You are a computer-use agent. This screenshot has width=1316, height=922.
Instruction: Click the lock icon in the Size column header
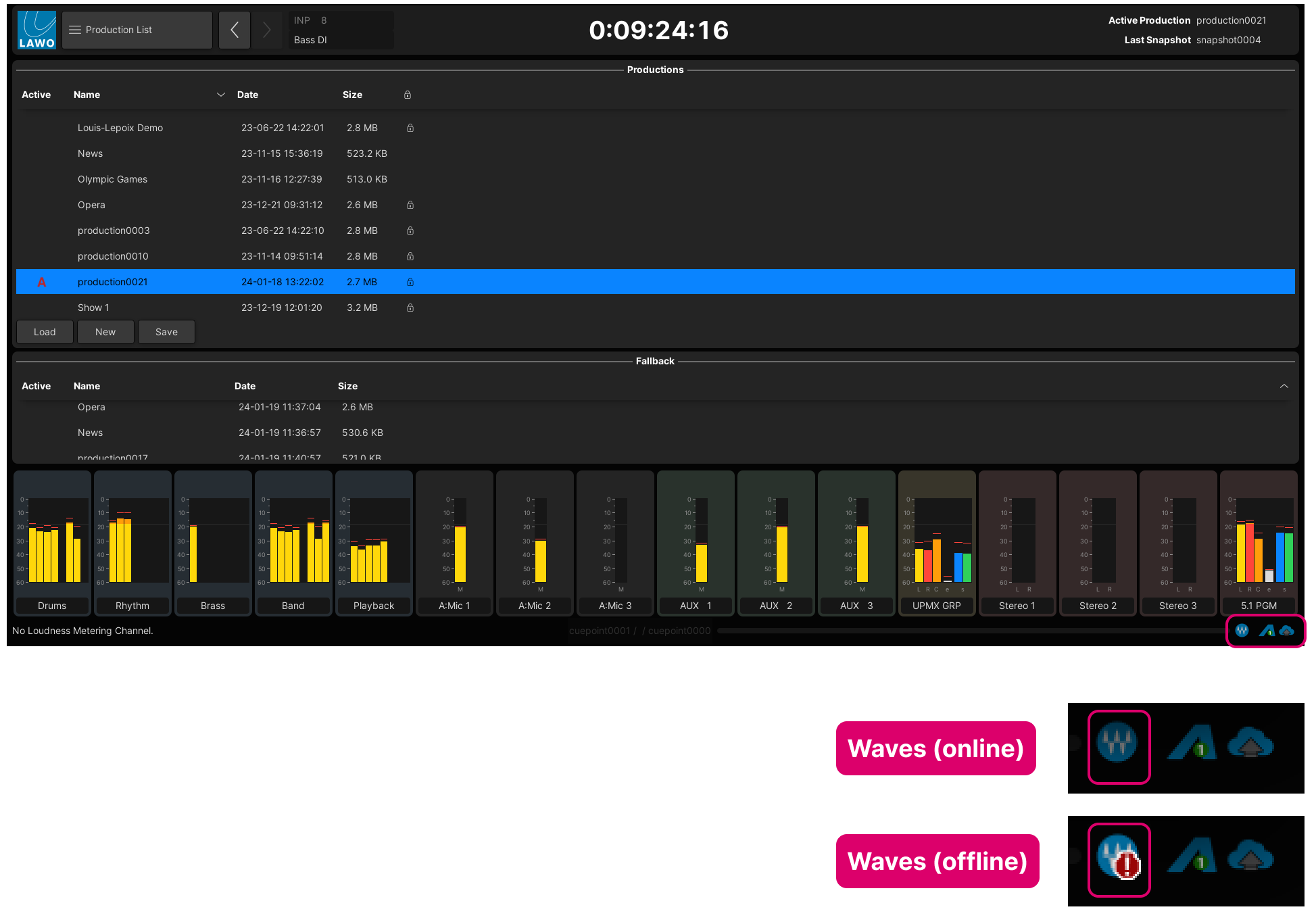pyautogui.click(x=407, y=95)
